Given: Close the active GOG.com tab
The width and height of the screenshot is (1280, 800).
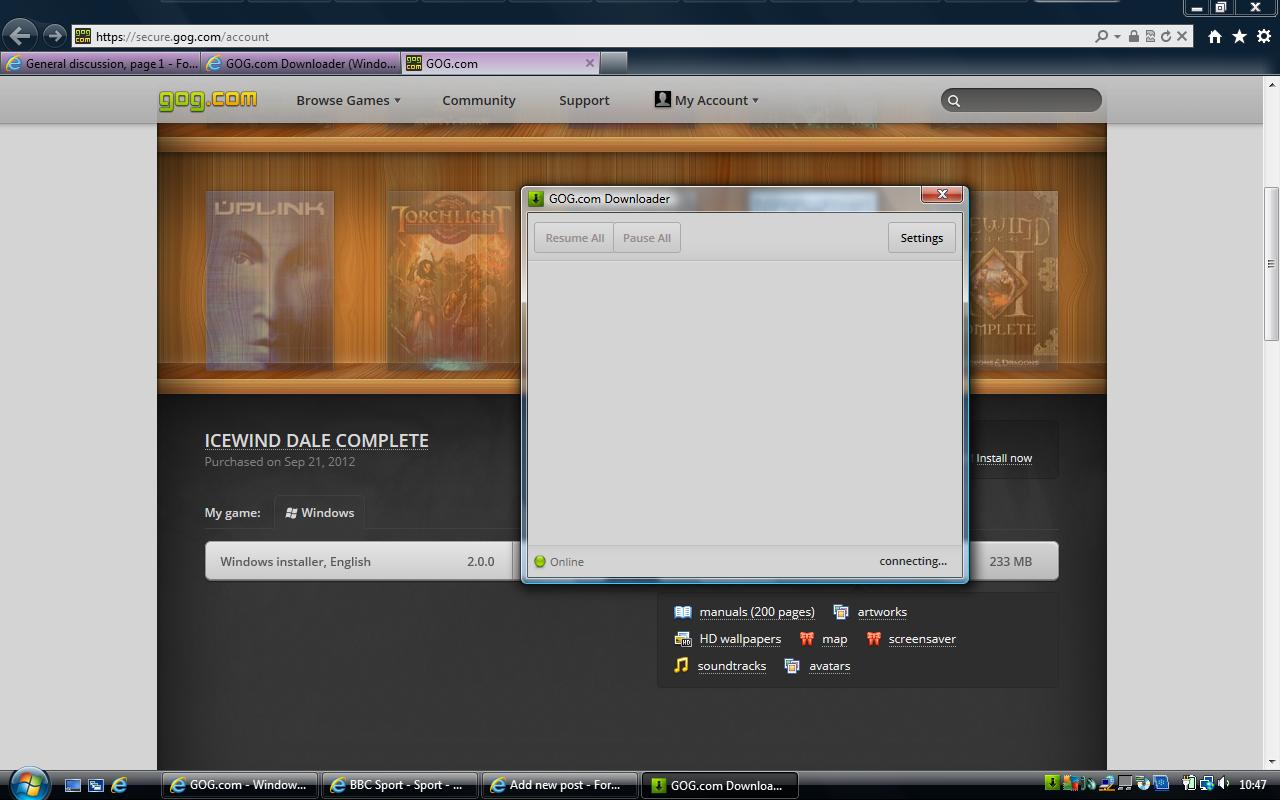Looking at the screenshot, I should (589, 63).
